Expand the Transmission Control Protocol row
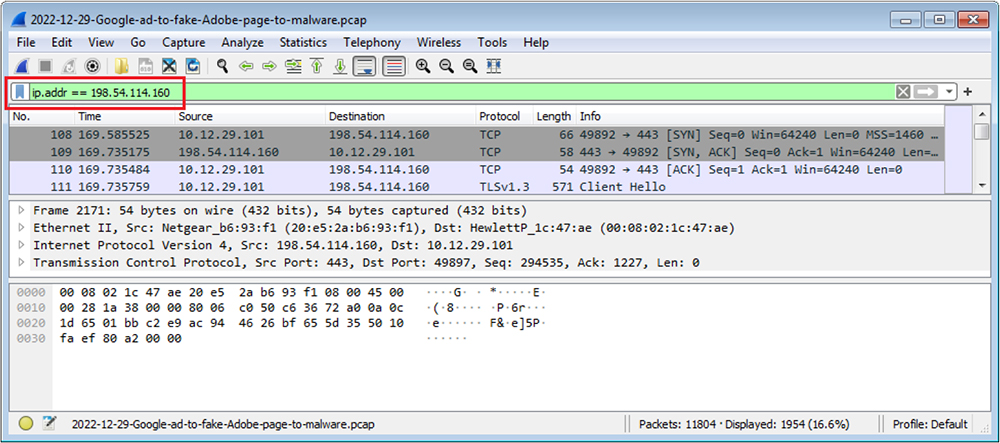Screen dimensions: 1000x443 [23, 262]
